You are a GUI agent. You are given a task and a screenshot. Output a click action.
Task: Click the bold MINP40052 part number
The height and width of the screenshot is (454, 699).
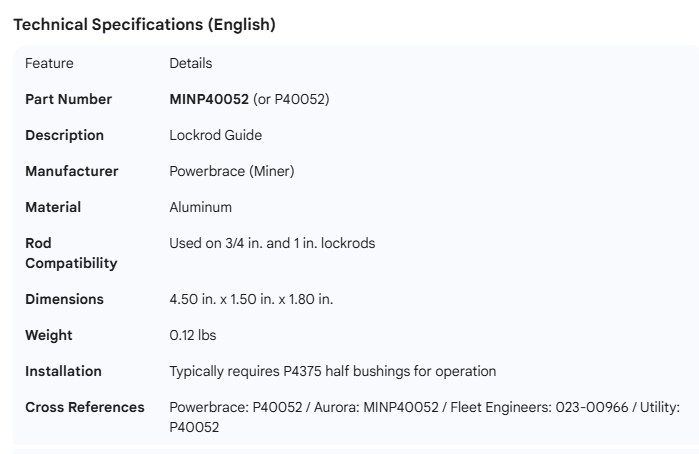[209, 99]
